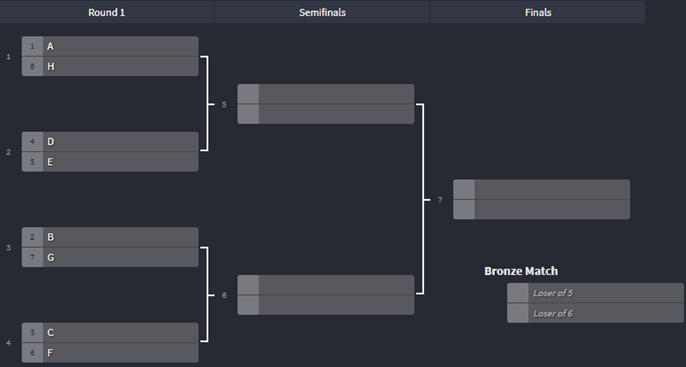Select participant H in match 1
The height and width of the screenshot is (367, 686).
coord(110,66)
